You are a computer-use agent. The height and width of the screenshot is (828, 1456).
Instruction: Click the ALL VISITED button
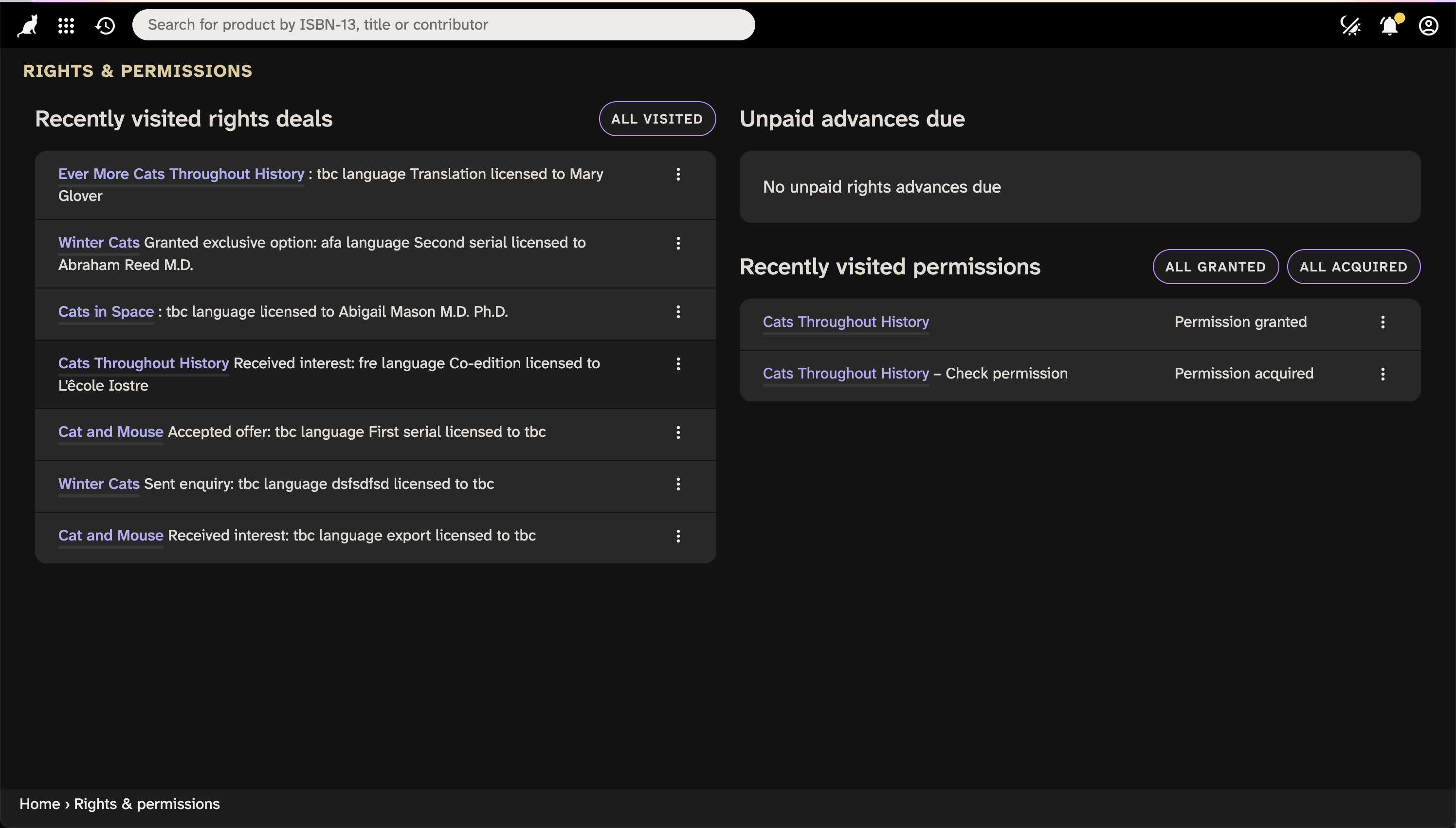pyautogui.click(x=657, y=118)
